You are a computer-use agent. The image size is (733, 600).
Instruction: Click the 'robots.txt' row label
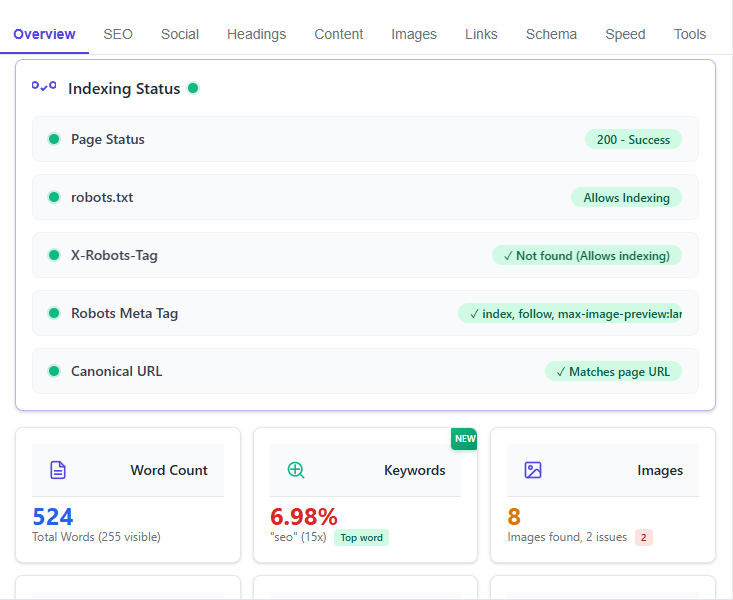pyautogui.click(x=102, y=197)
